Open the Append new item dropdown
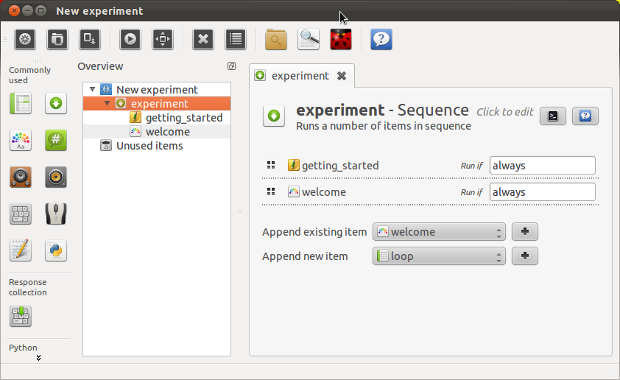This screenshot has width=620, height=380. (439, 256)
